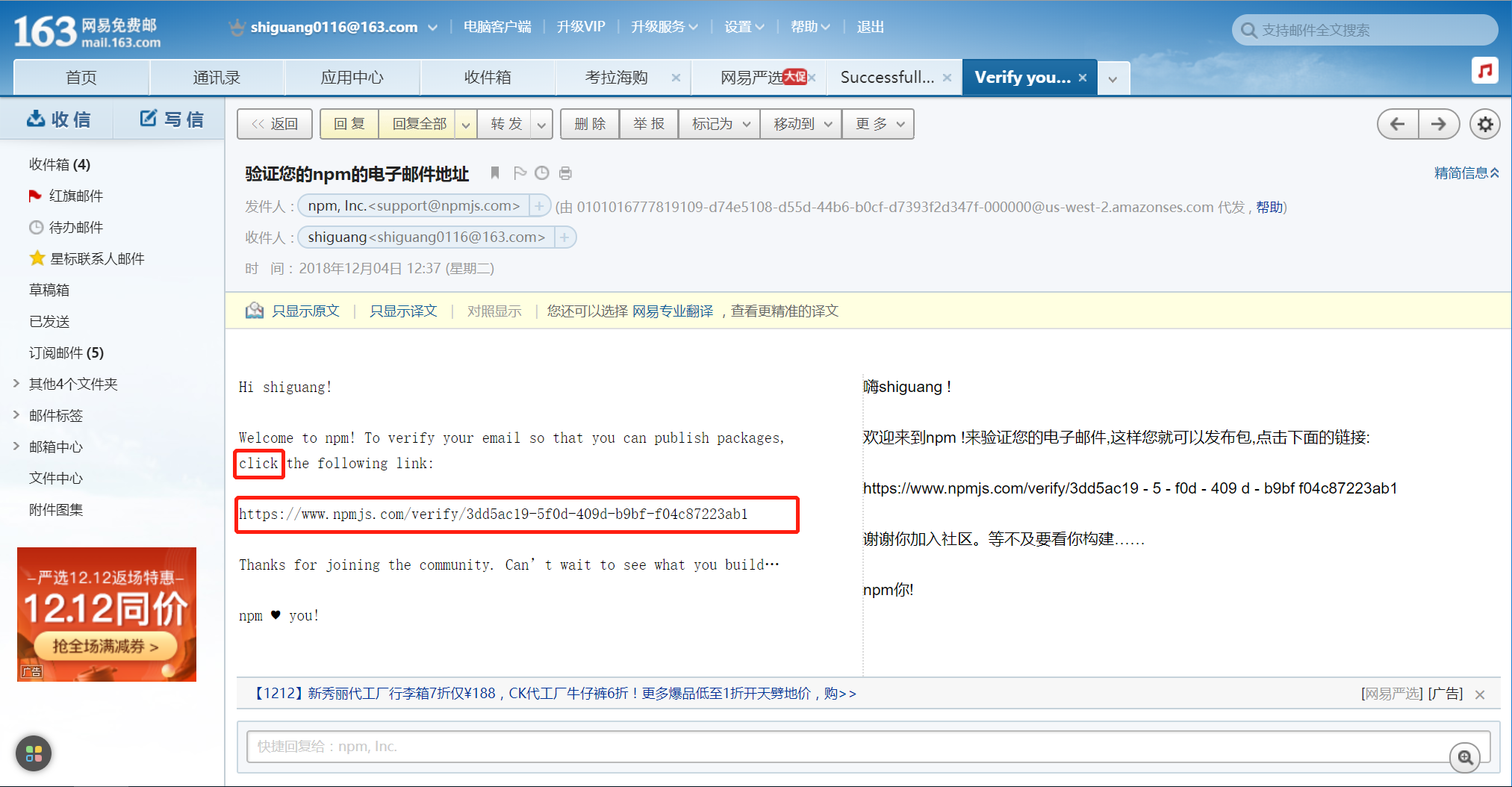Click 回复全部 button

click(x=419, y=124)
